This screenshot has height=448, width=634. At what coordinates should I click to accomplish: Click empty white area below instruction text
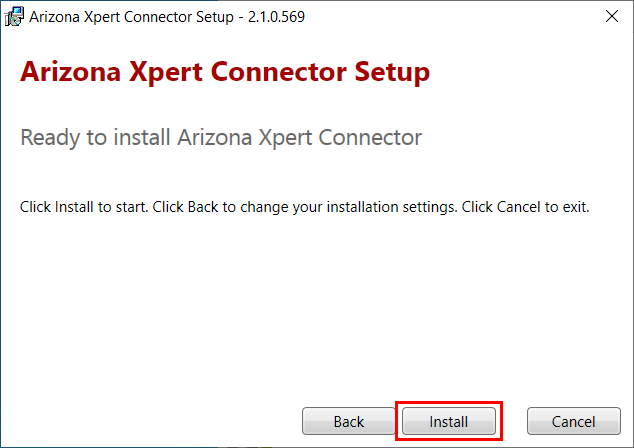click(x=315, y=307)
